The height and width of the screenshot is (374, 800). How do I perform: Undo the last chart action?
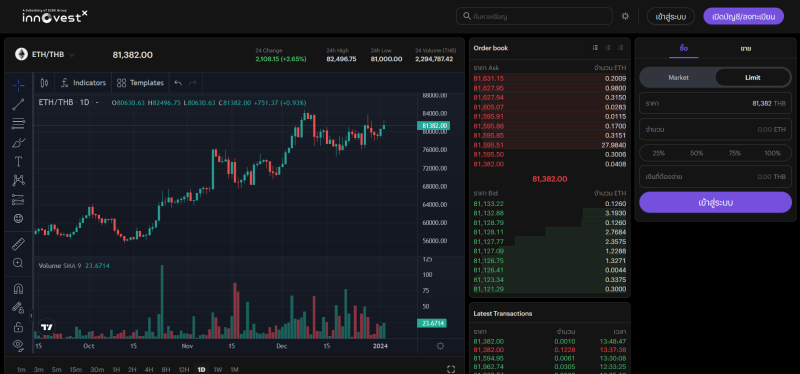tap(178, 83)
